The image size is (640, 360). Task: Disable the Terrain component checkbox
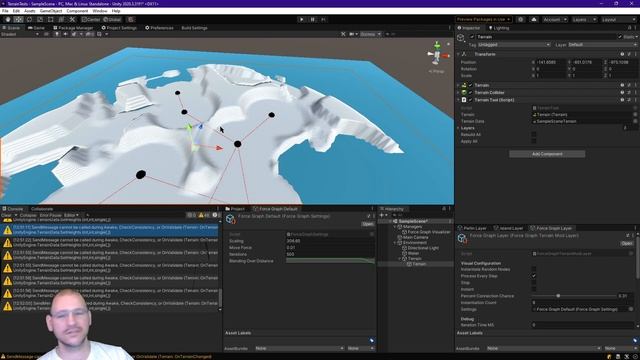coord(470,85)
